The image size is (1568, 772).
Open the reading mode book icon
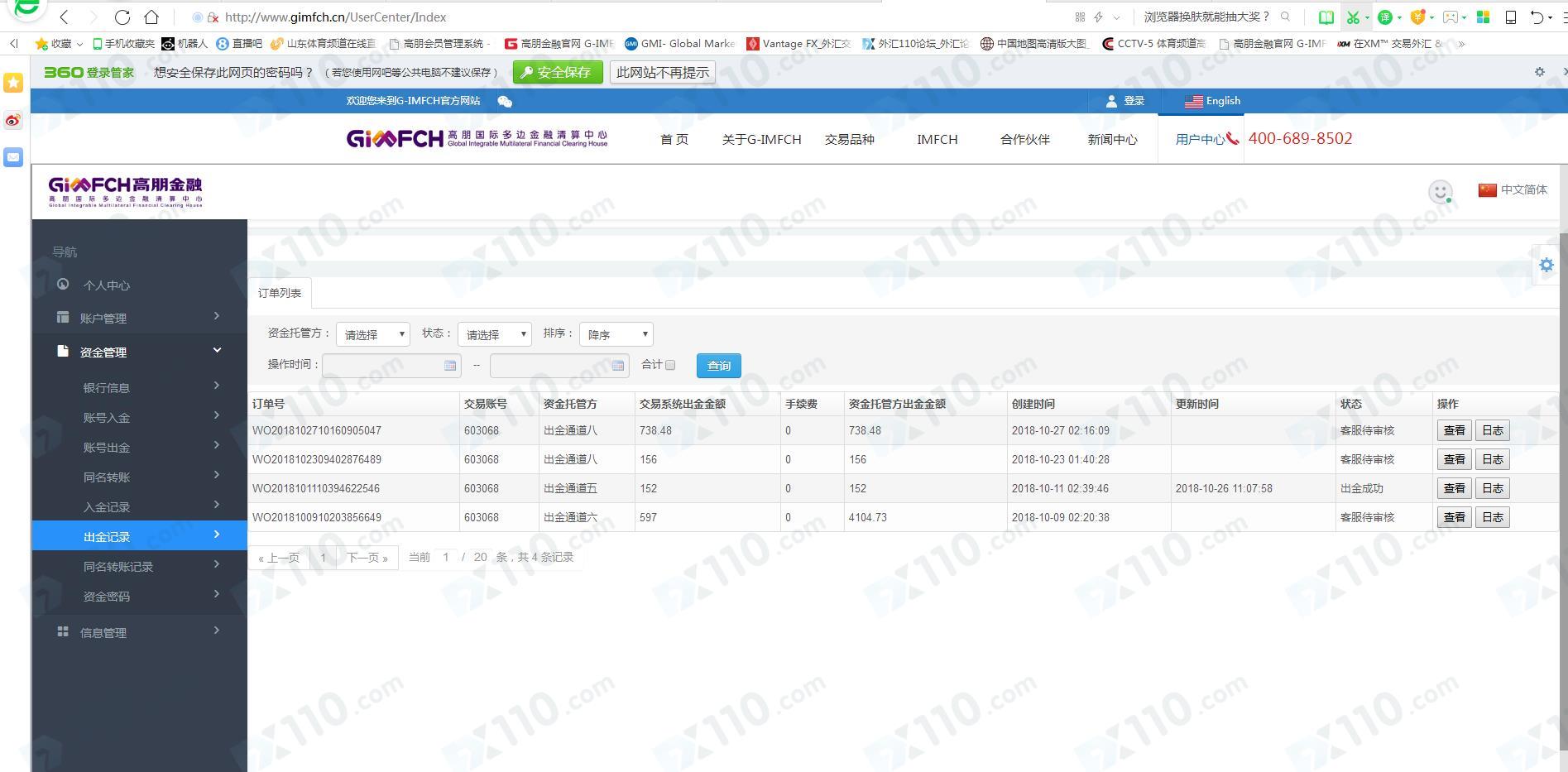tap(1326, 17)
